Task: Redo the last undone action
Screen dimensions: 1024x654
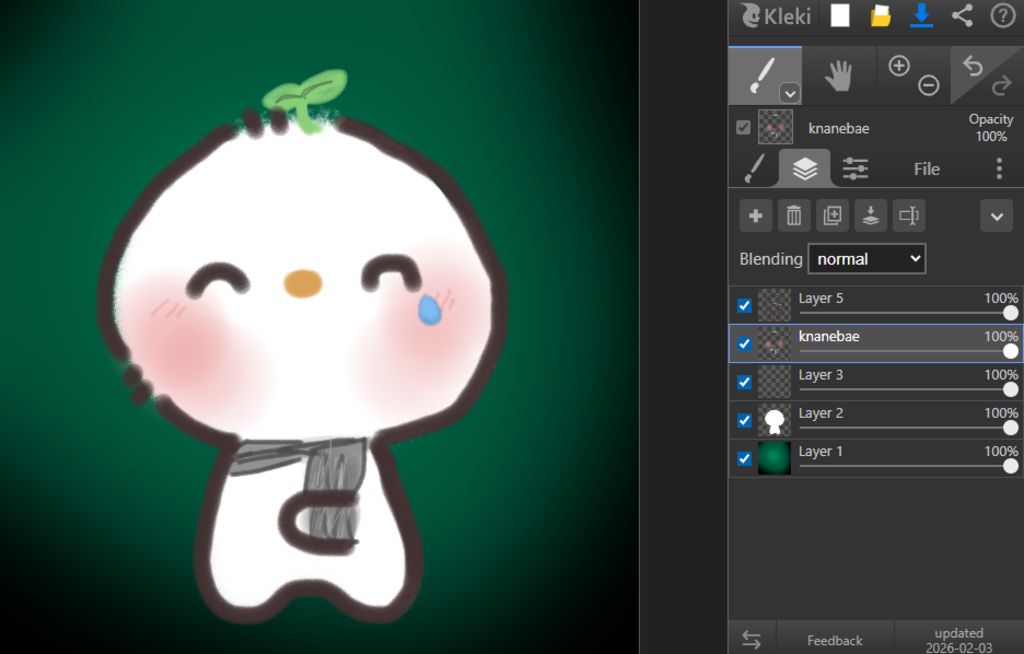Action: (x=1001, y=86)
